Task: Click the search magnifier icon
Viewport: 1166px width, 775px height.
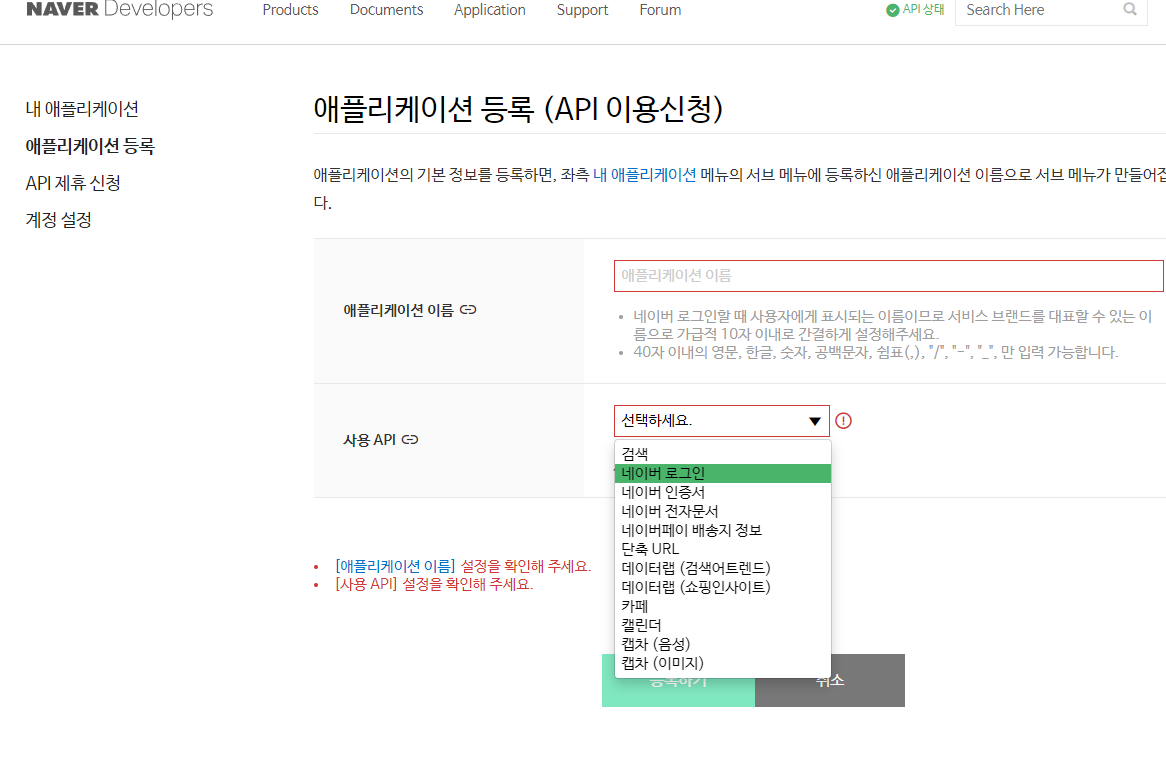Action: 1130,10
